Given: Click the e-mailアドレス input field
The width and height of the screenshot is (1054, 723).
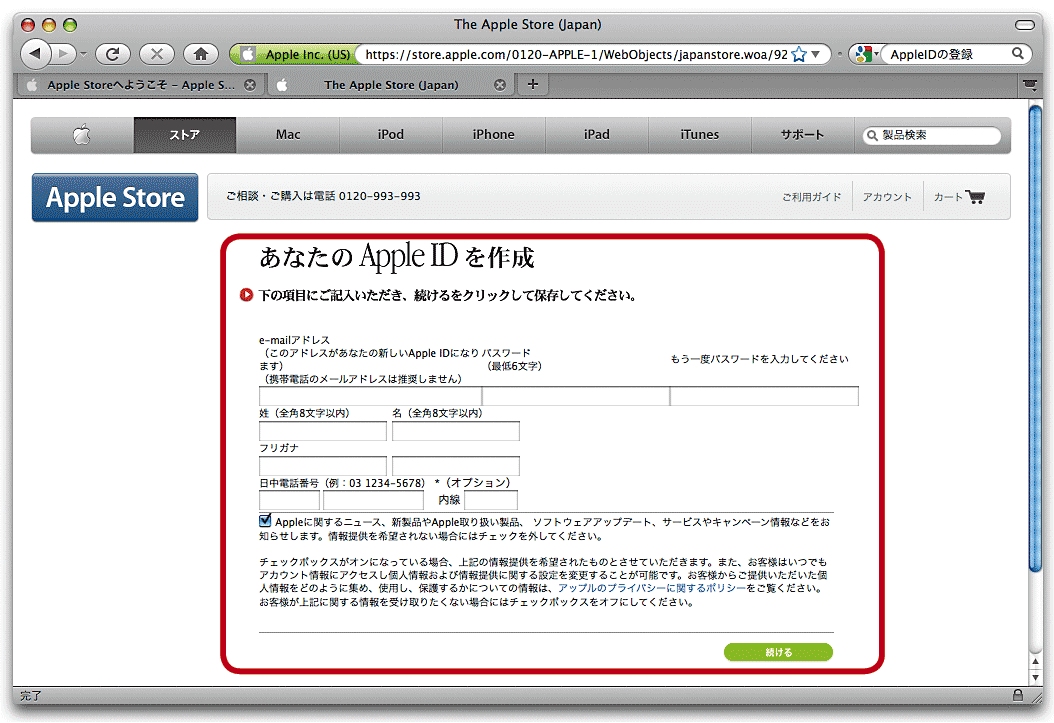Looking at the screenshot, I should [370, 396].
